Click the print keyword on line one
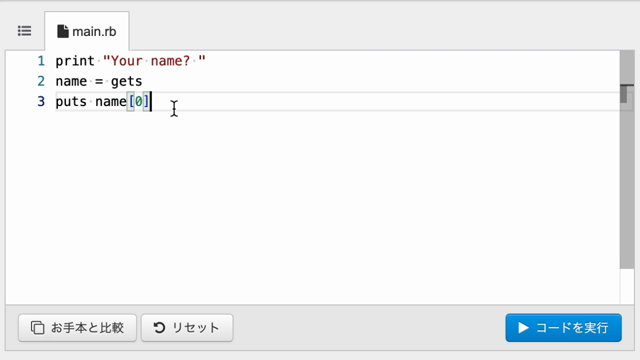 (x=75, y=61)
